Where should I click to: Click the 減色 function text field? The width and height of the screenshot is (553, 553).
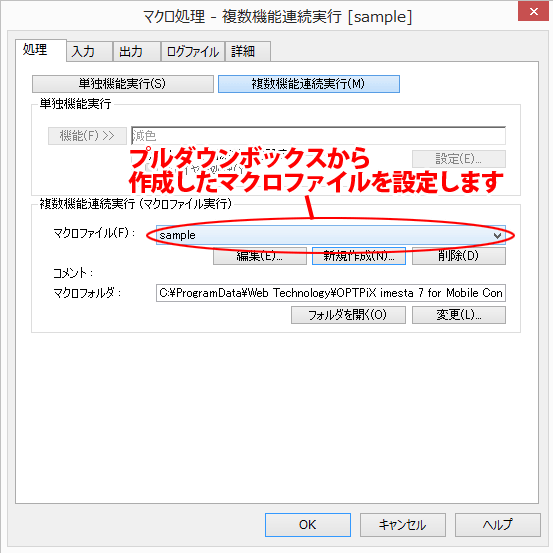[318, 136]
